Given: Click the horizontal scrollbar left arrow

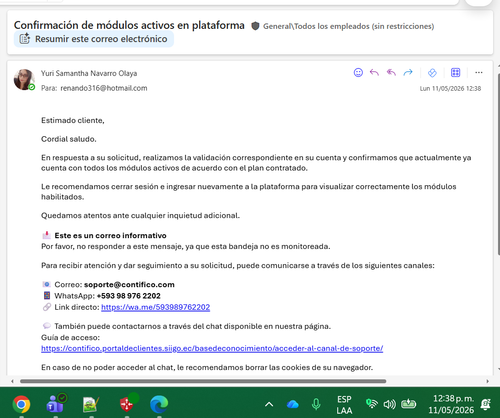Looking at the screenshot, I should click(x=12, y=381).
